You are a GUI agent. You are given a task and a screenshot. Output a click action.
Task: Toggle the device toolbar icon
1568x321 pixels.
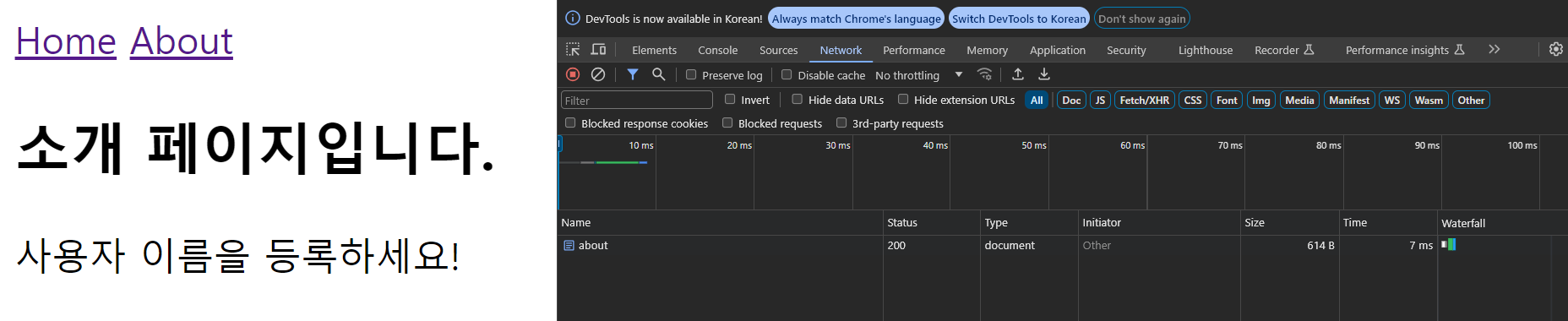[x=598, y=50]
